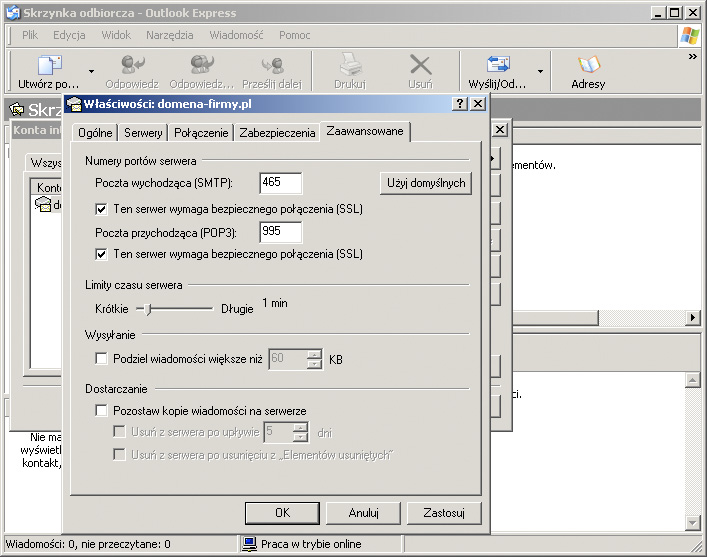Expand the toolbar overflow chevron
The width and height of the screenshot is (707, 557).
pyautogui.click(x=693, y=56)
